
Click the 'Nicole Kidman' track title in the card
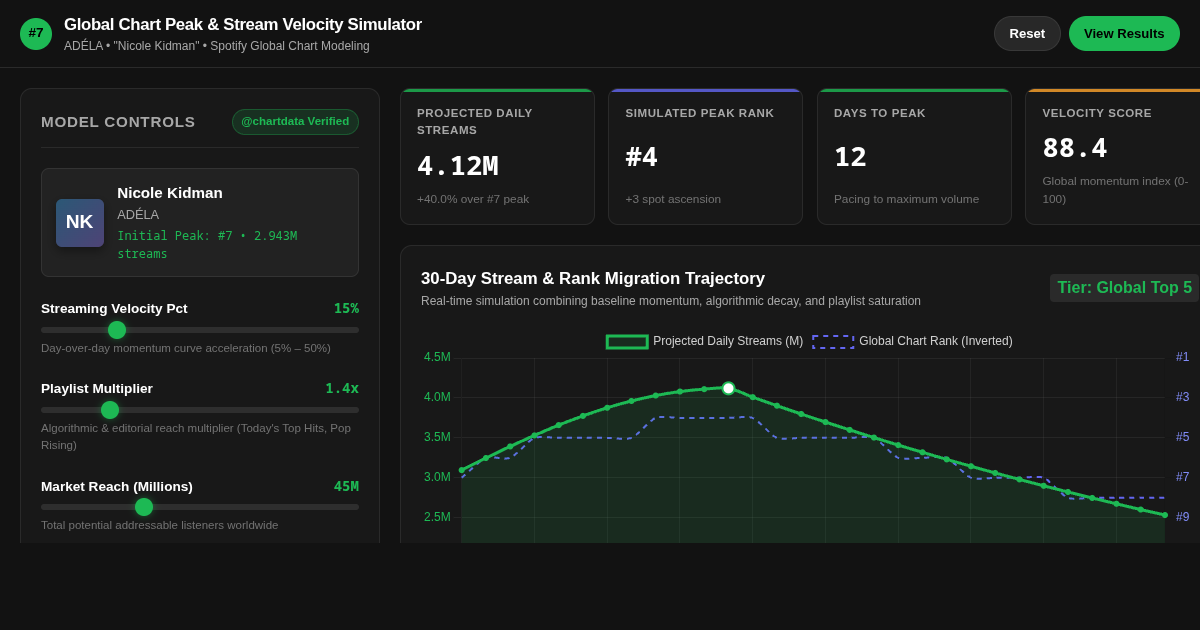170,193
